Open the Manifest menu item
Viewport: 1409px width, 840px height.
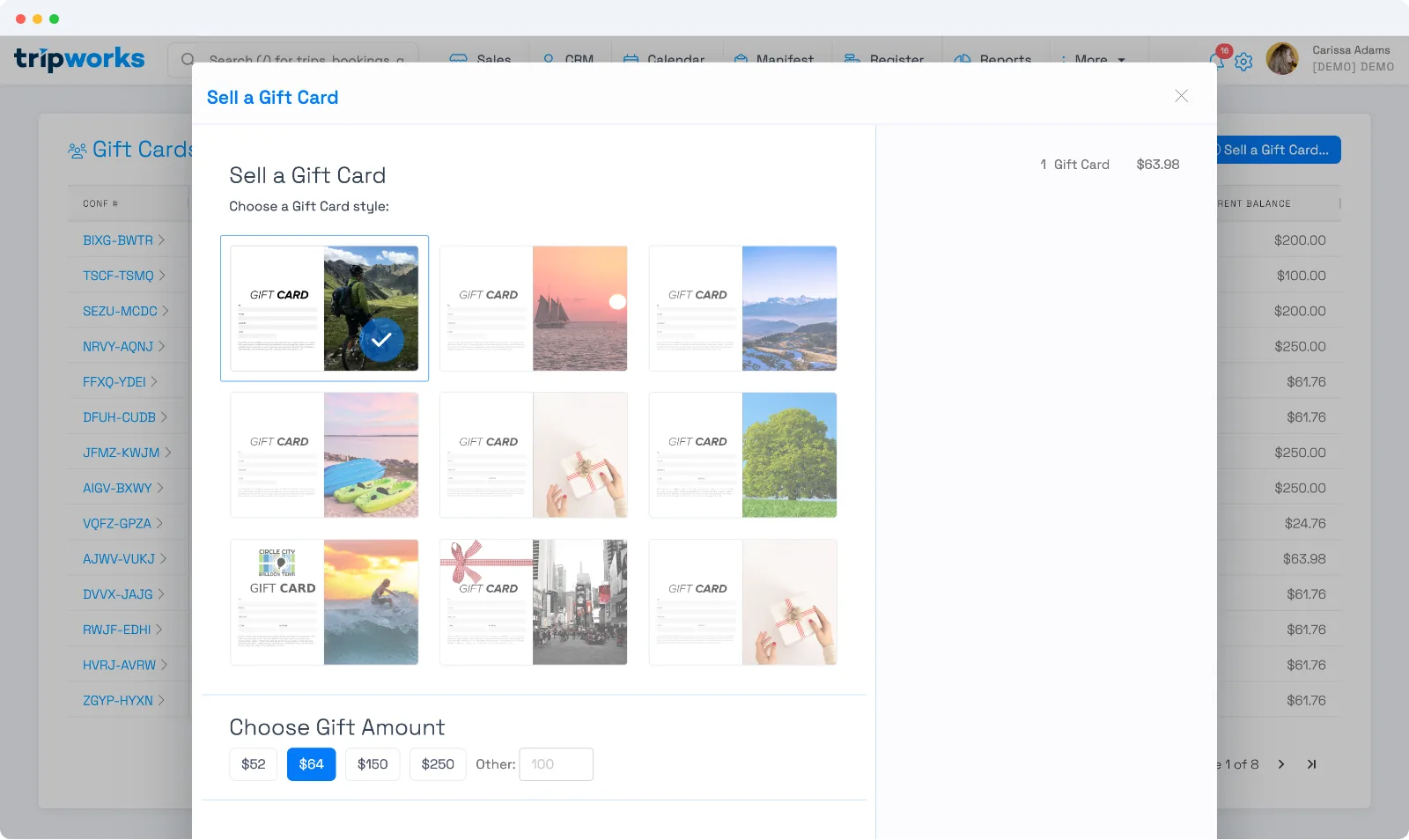(773, 60)
